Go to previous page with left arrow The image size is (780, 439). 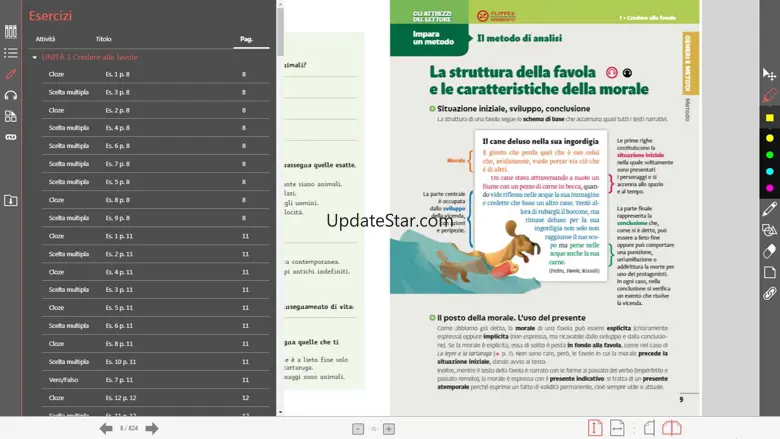click(x=106, y=429)
